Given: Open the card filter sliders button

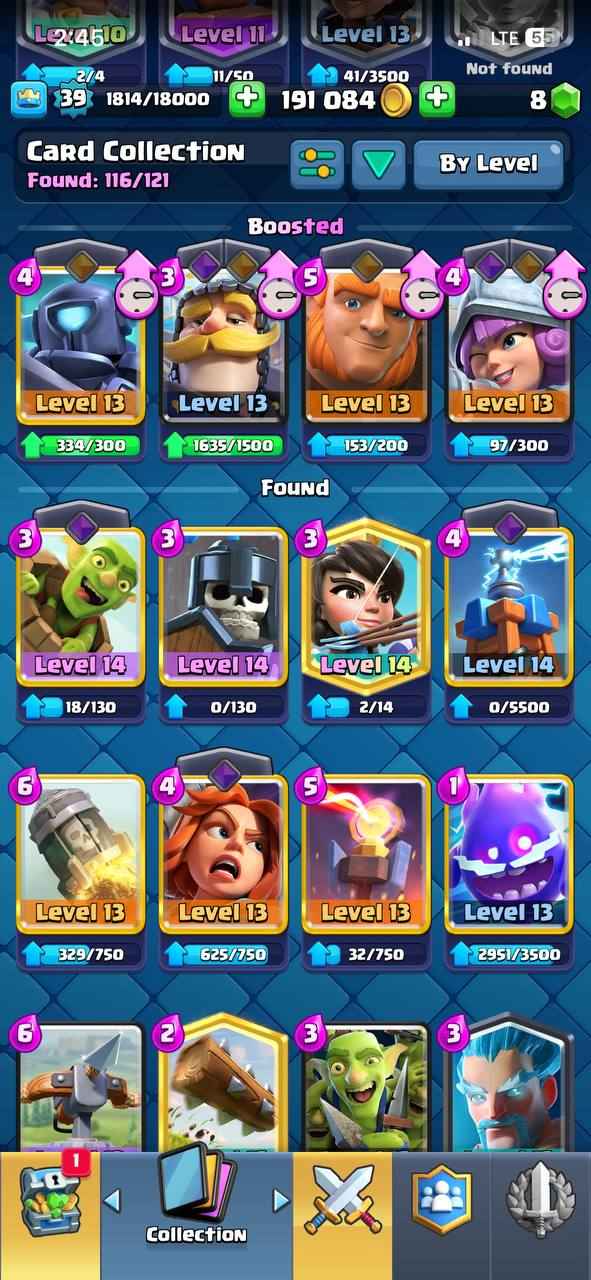Looking at the screenshot, I should click(317, 164).
